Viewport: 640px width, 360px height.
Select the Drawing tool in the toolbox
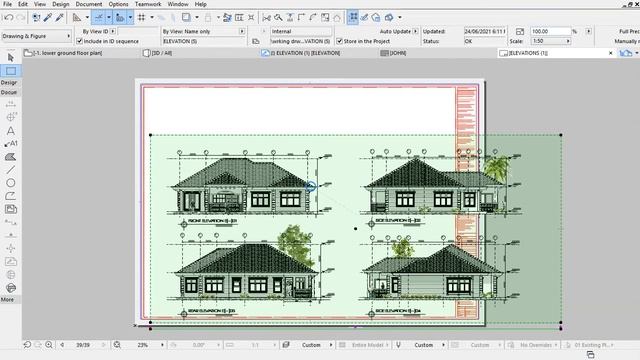(x=11, y=209)
